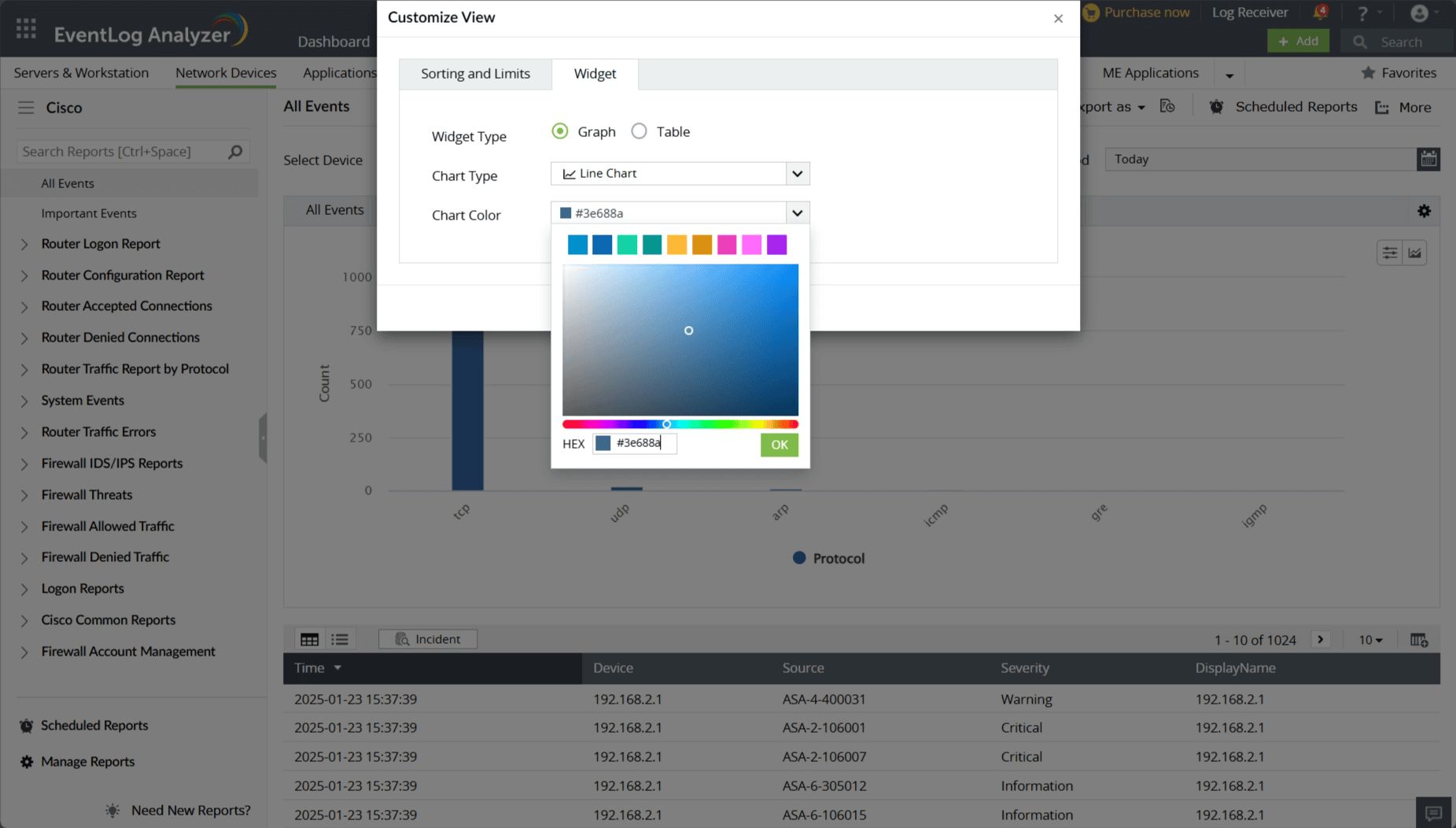Viewport: 1456px width, 828px height.
Task: Expand Logon Reports
Action: click(x=24, y=590)
